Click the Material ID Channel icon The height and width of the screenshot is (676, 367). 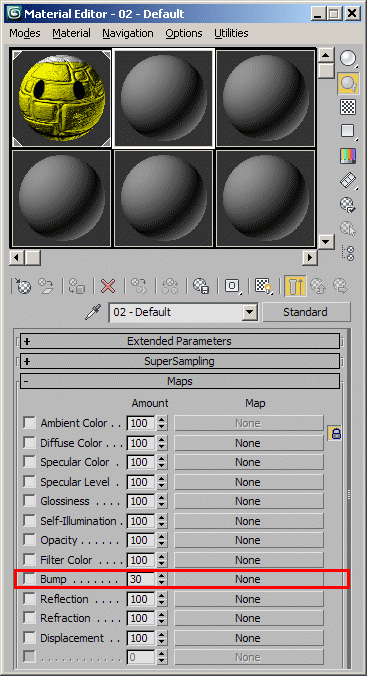[x=232, y=286]
